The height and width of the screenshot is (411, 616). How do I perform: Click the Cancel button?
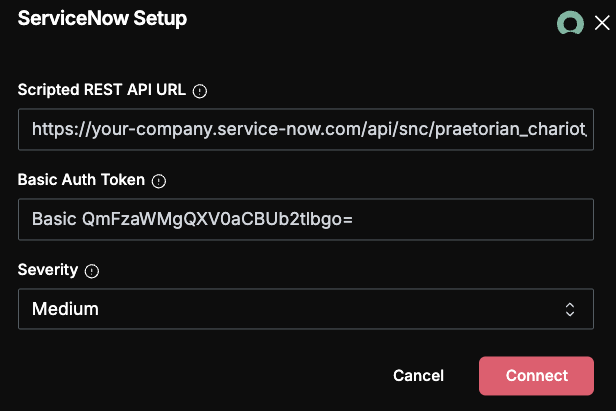tap(418, 376)
